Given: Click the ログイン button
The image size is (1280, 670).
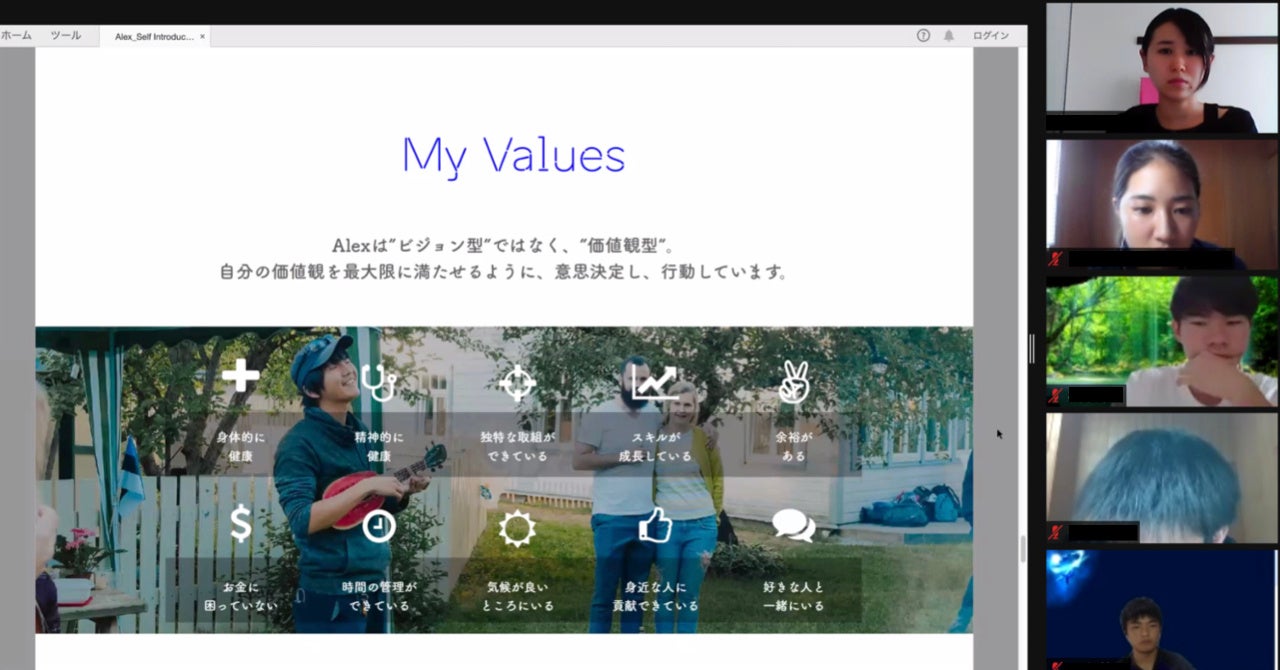Looking at the screenshot, I should coord(989,35).
